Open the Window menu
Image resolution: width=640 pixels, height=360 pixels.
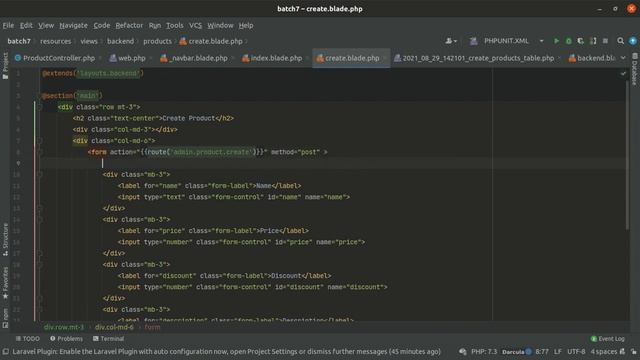point(220,25)
